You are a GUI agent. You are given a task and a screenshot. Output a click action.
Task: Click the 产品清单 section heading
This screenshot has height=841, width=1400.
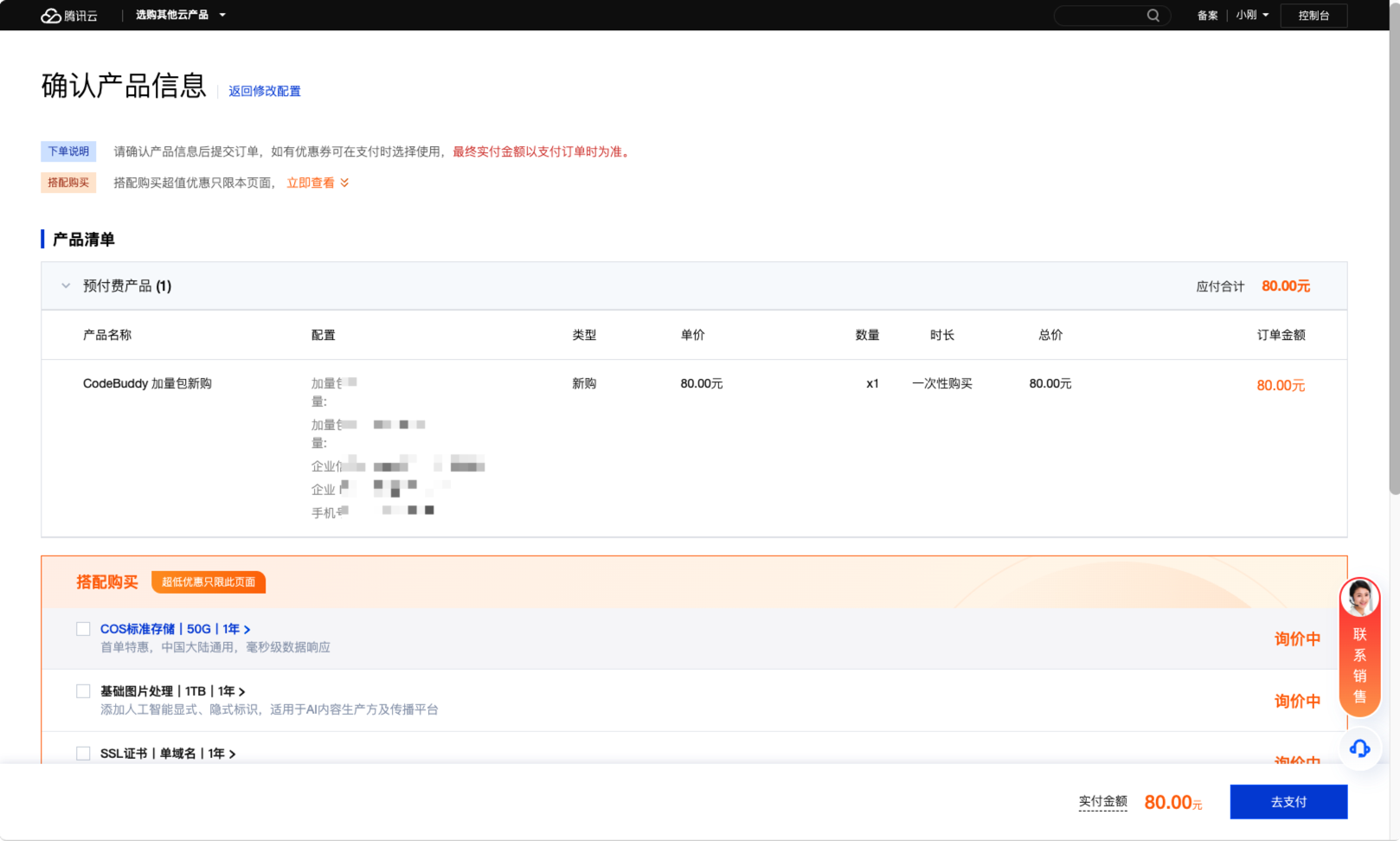click(x=84, y=240)
